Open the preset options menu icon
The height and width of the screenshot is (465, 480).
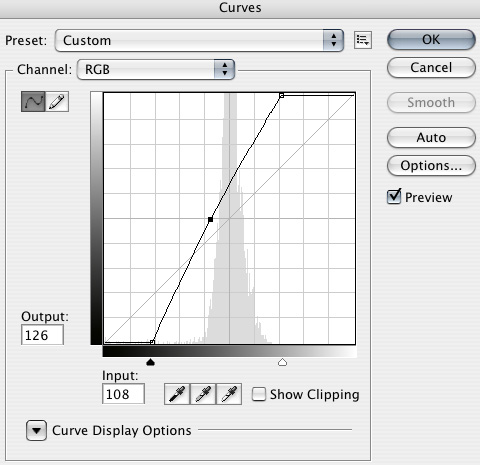coord(363,40)
